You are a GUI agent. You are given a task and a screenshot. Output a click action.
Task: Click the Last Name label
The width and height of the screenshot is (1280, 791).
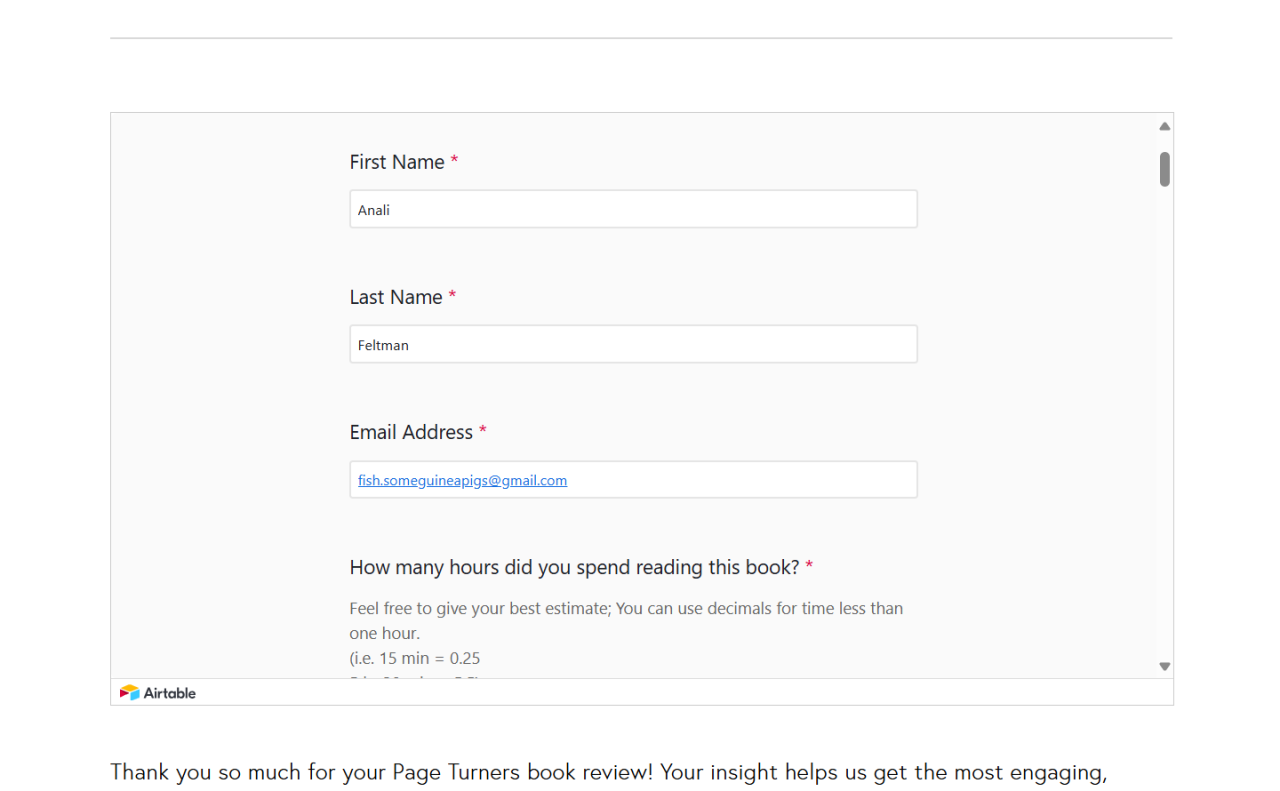[x=395, y=297]
